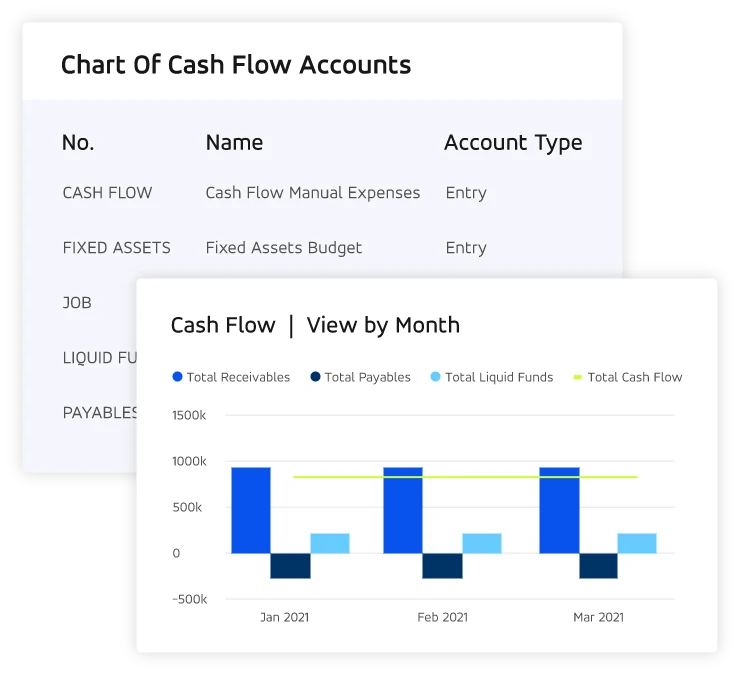Open the CASH FLOW account row
Screen dimensions: 740x675
click(322, 193)
